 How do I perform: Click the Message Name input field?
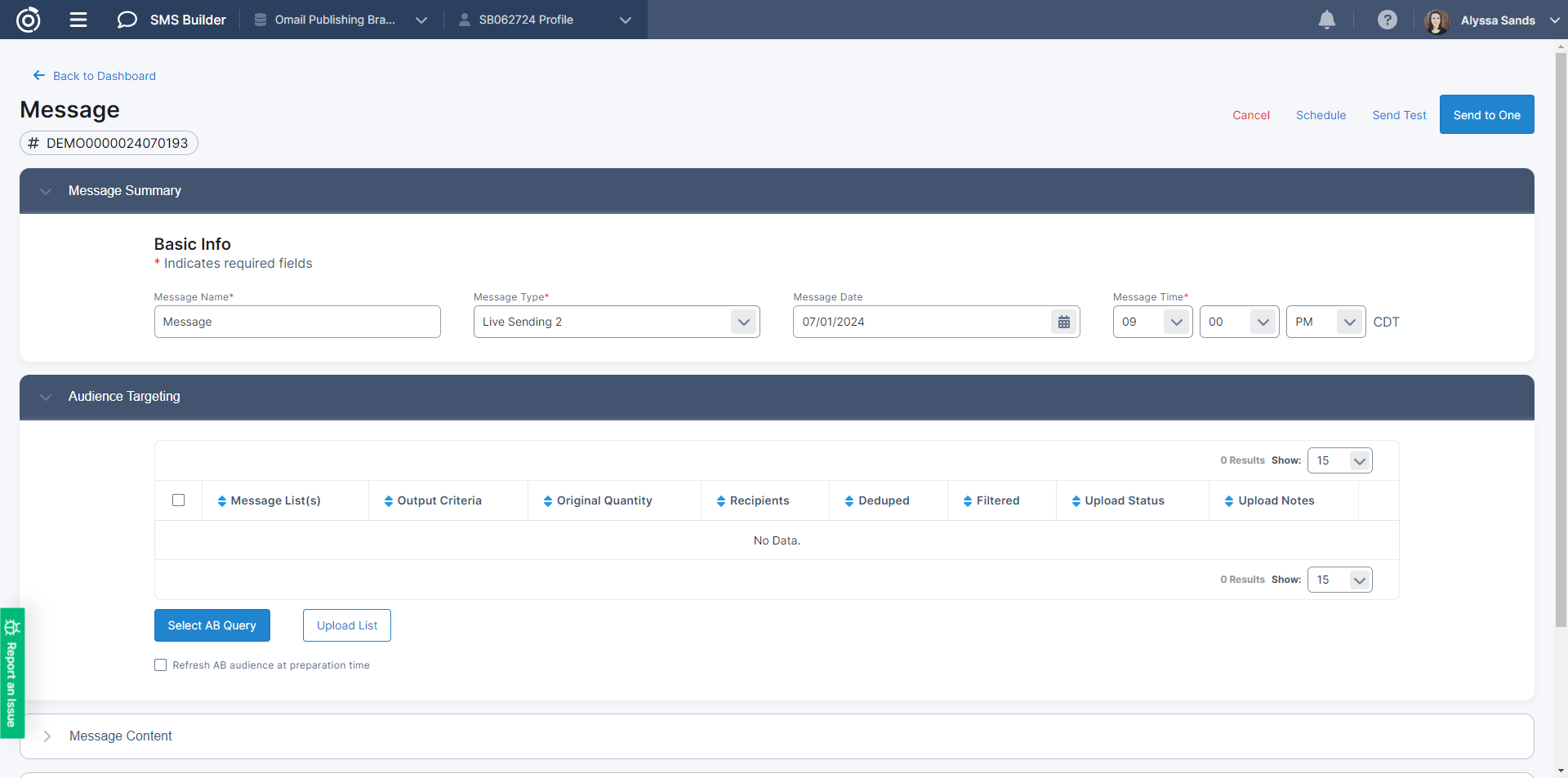297,322
